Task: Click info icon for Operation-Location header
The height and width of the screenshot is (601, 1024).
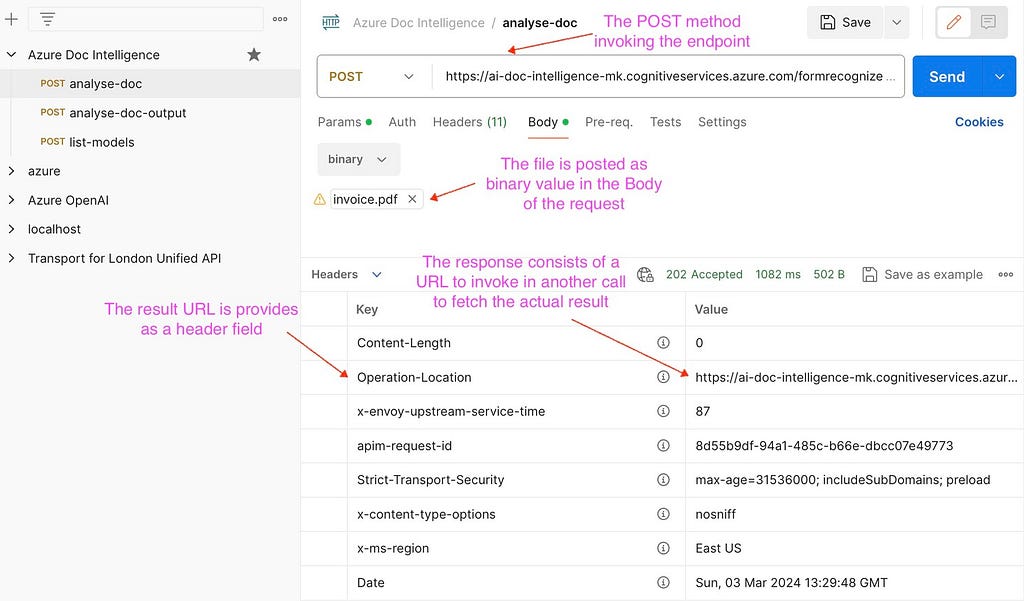Action: pyautogui.click(x=663, y=377)
